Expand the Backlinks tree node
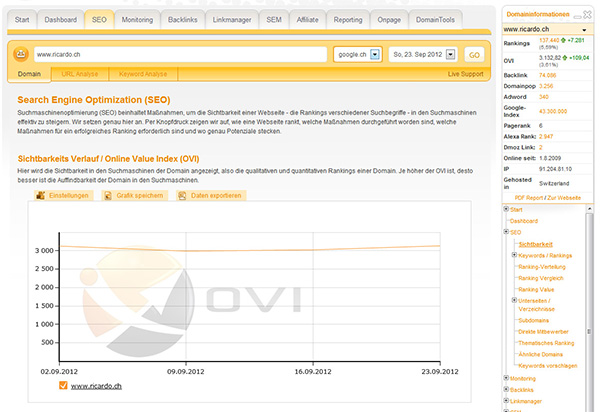600x412 pixels. (x=506, y=389)
